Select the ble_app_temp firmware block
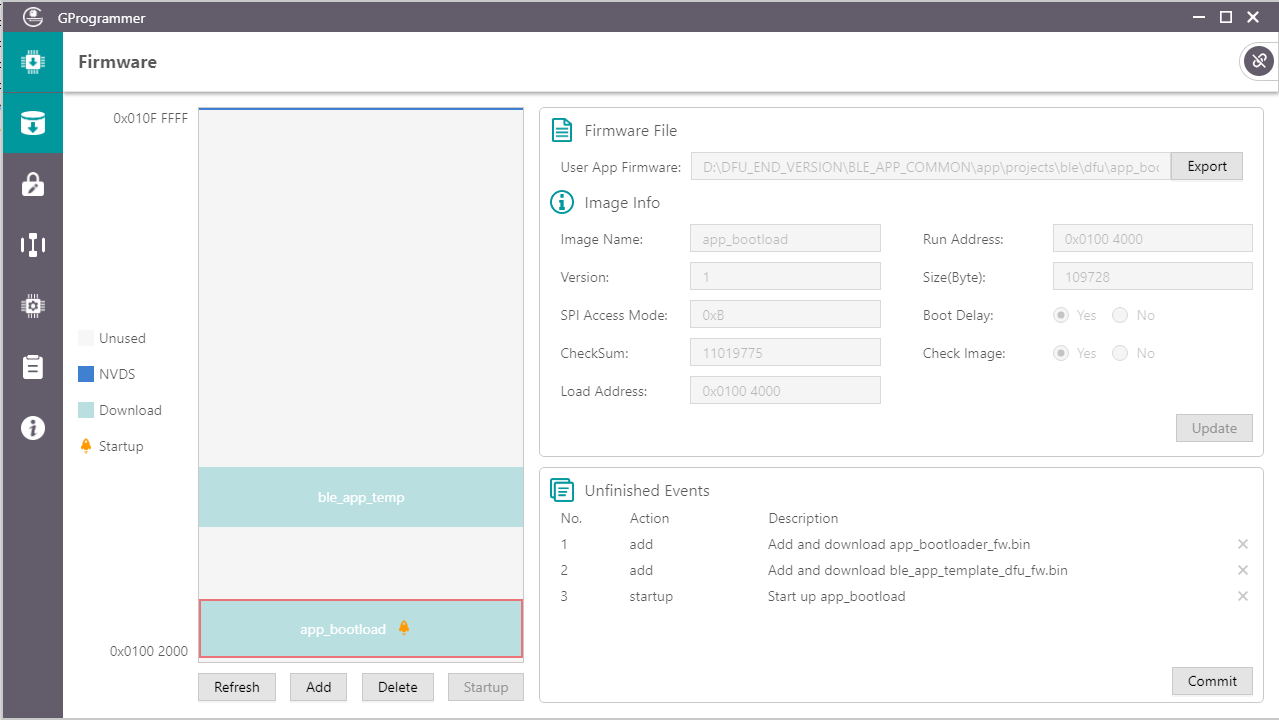The height and width of the screenshot is (720, 1279). (x=361, y=497)
